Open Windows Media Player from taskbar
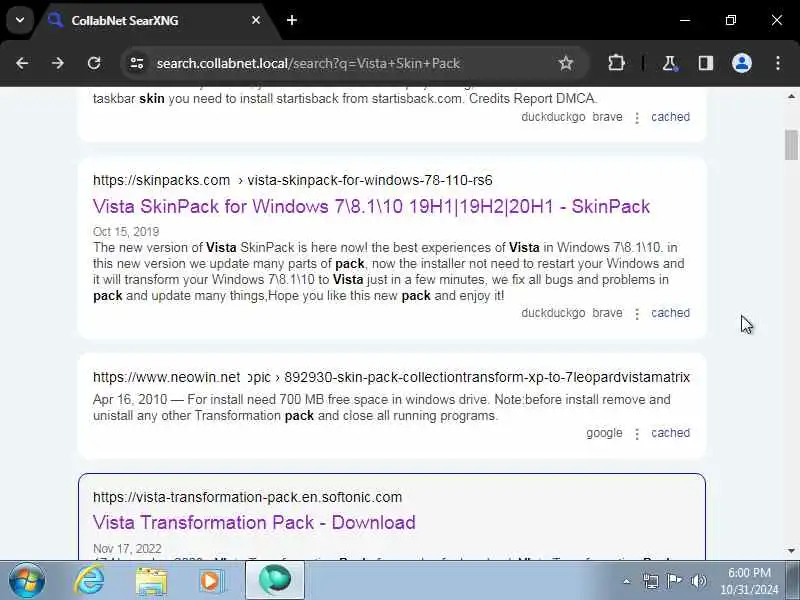This screenshot has height=600, width=800. click(x=211, y=581)
